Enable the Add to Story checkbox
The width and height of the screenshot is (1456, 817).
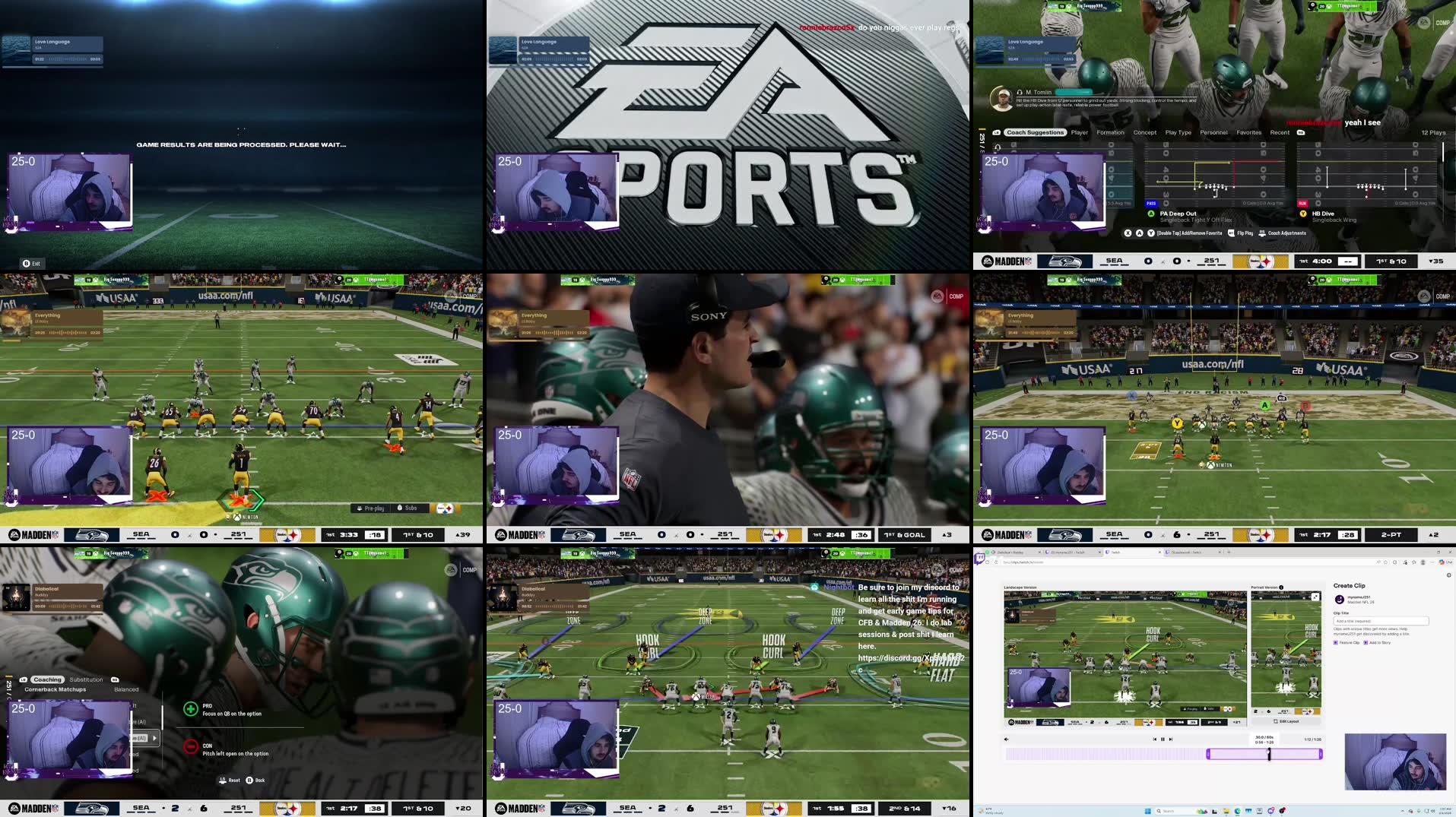click(x=1366, y=643)
